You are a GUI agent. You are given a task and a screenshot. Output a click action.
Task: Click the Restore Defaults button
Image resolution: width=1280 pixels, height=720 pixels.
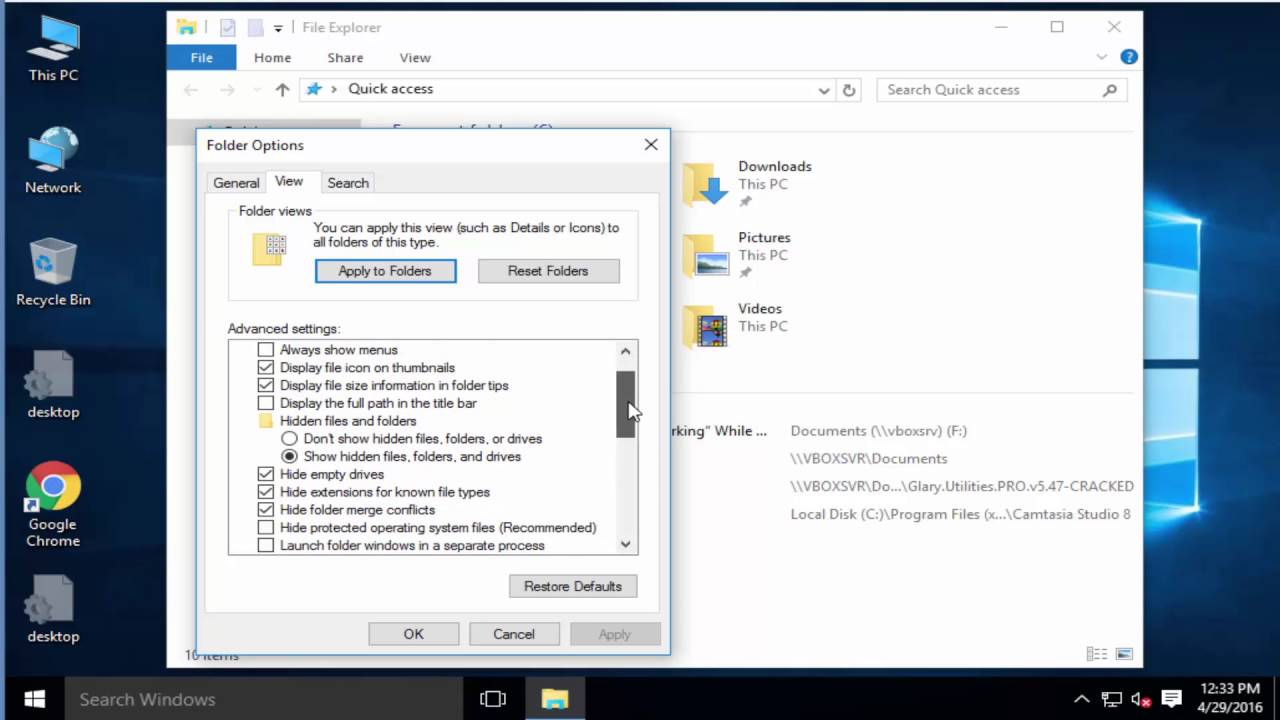[x=573, y=586]
